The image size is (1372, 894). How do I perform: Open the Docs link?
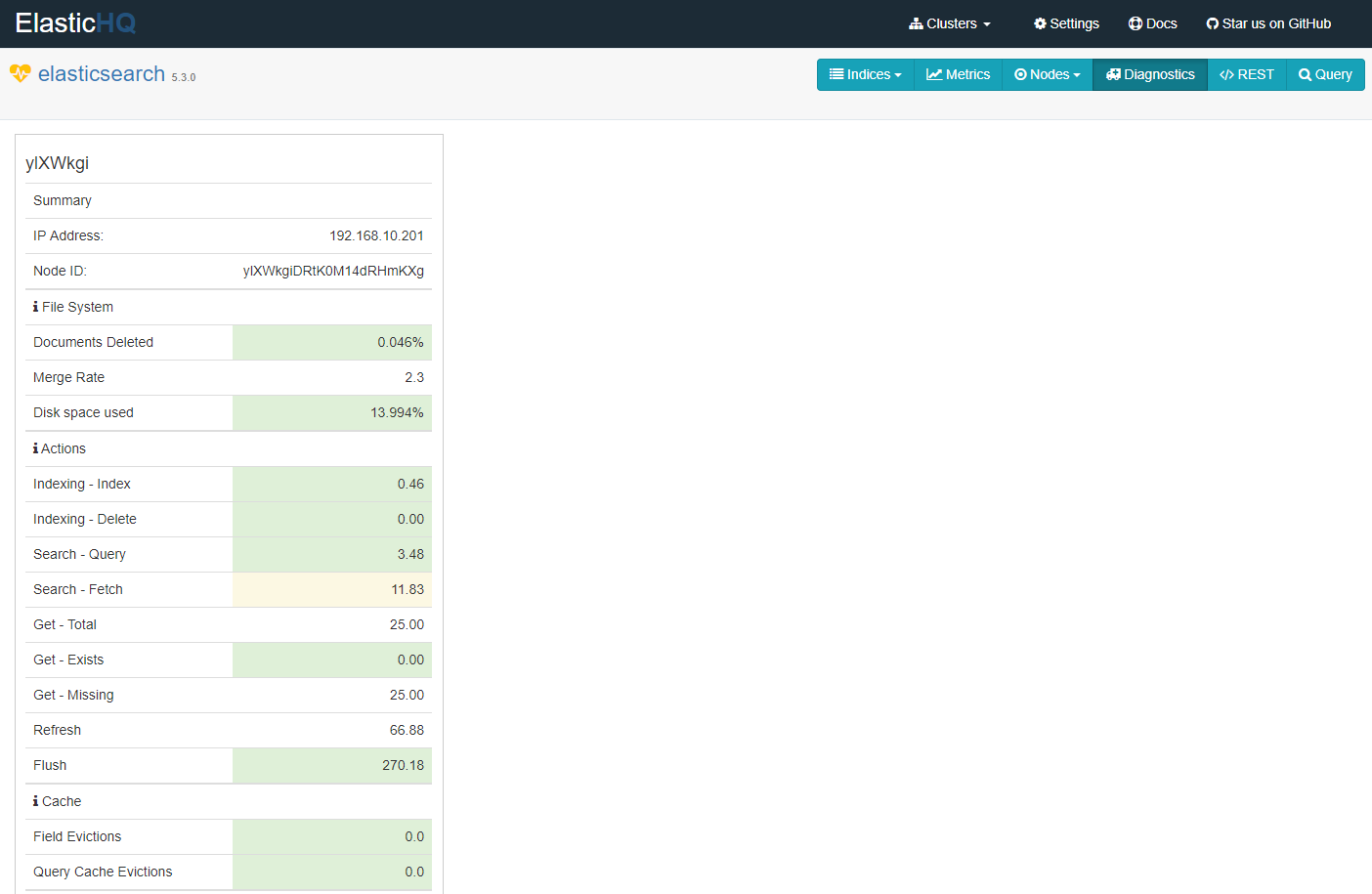[x=1152, y=23]
